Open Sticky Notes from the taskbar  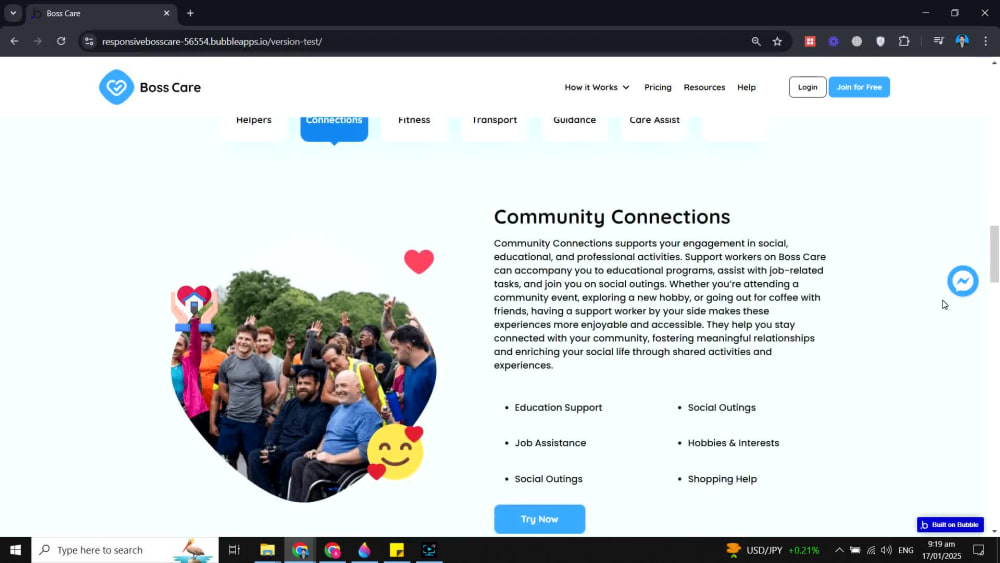click(x=397, y=550)
